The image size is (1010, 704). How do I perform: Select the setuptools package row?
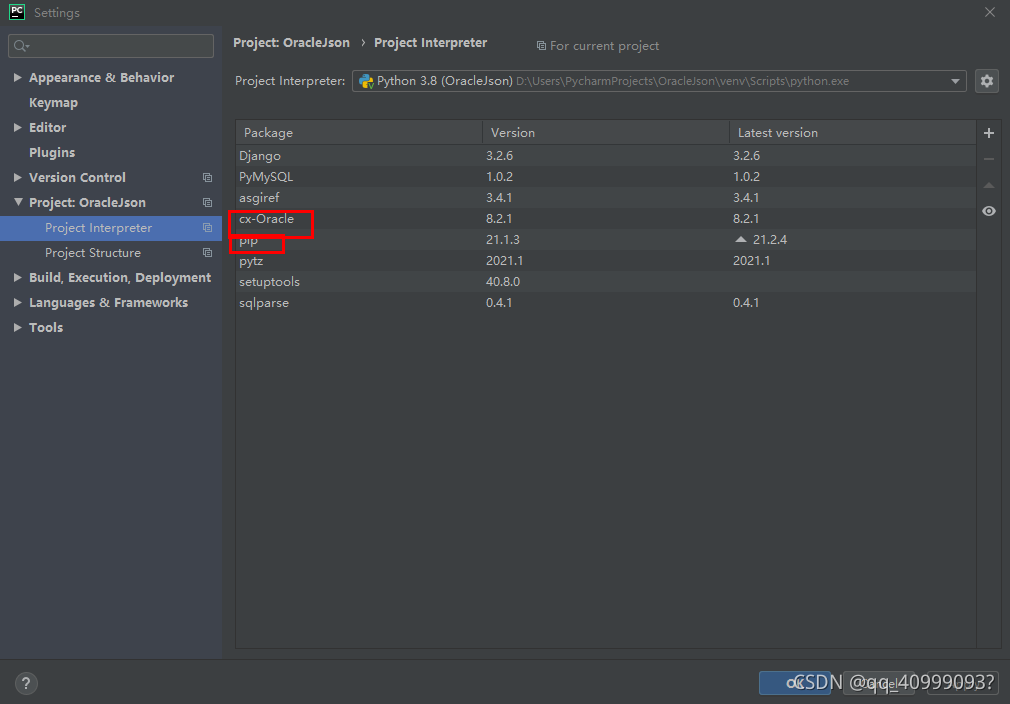(605, 281)
